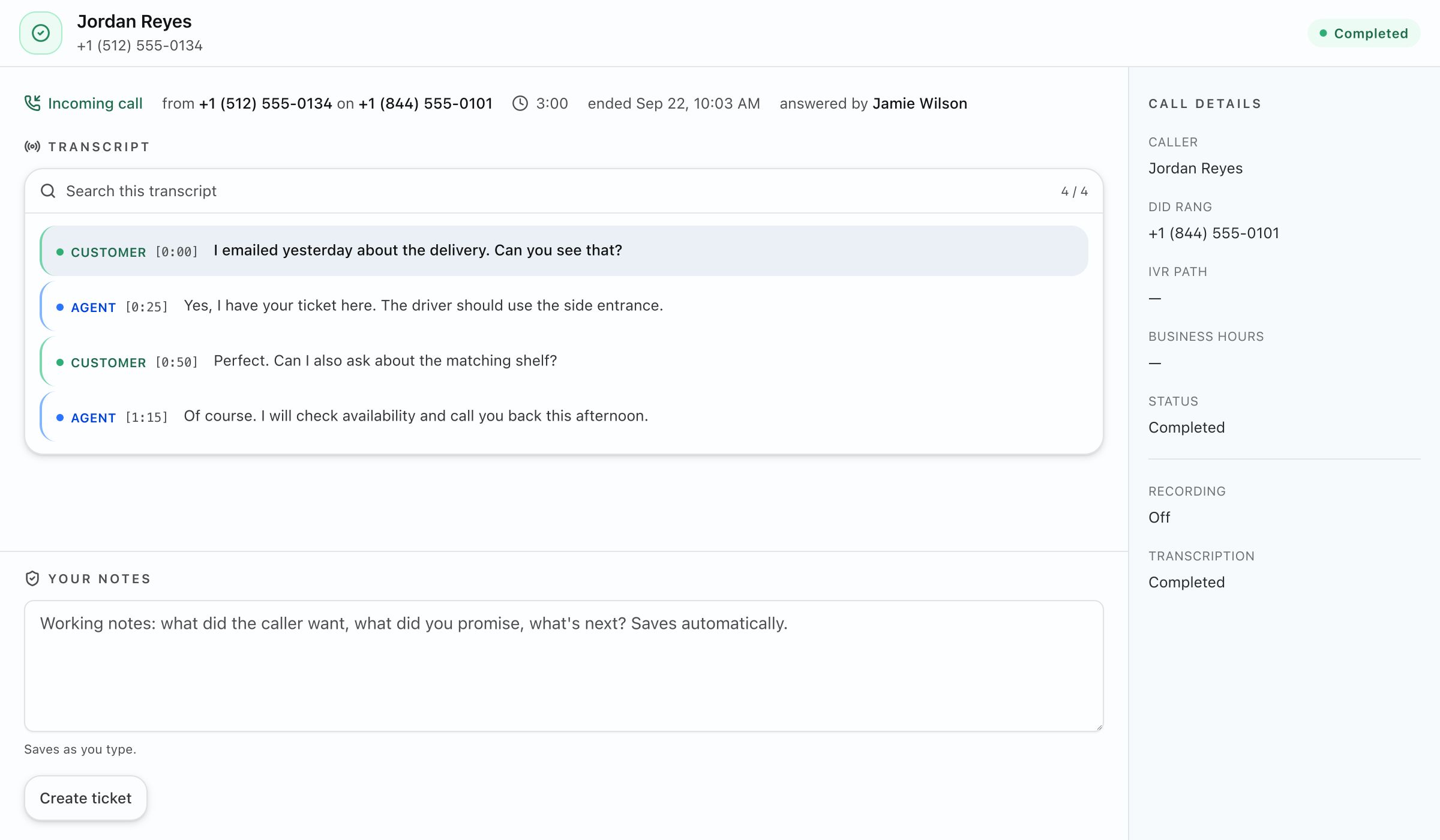This screenshot has height=840, width=1440.
Task: Select the agent line about checking availability
Action: (564, 416)
